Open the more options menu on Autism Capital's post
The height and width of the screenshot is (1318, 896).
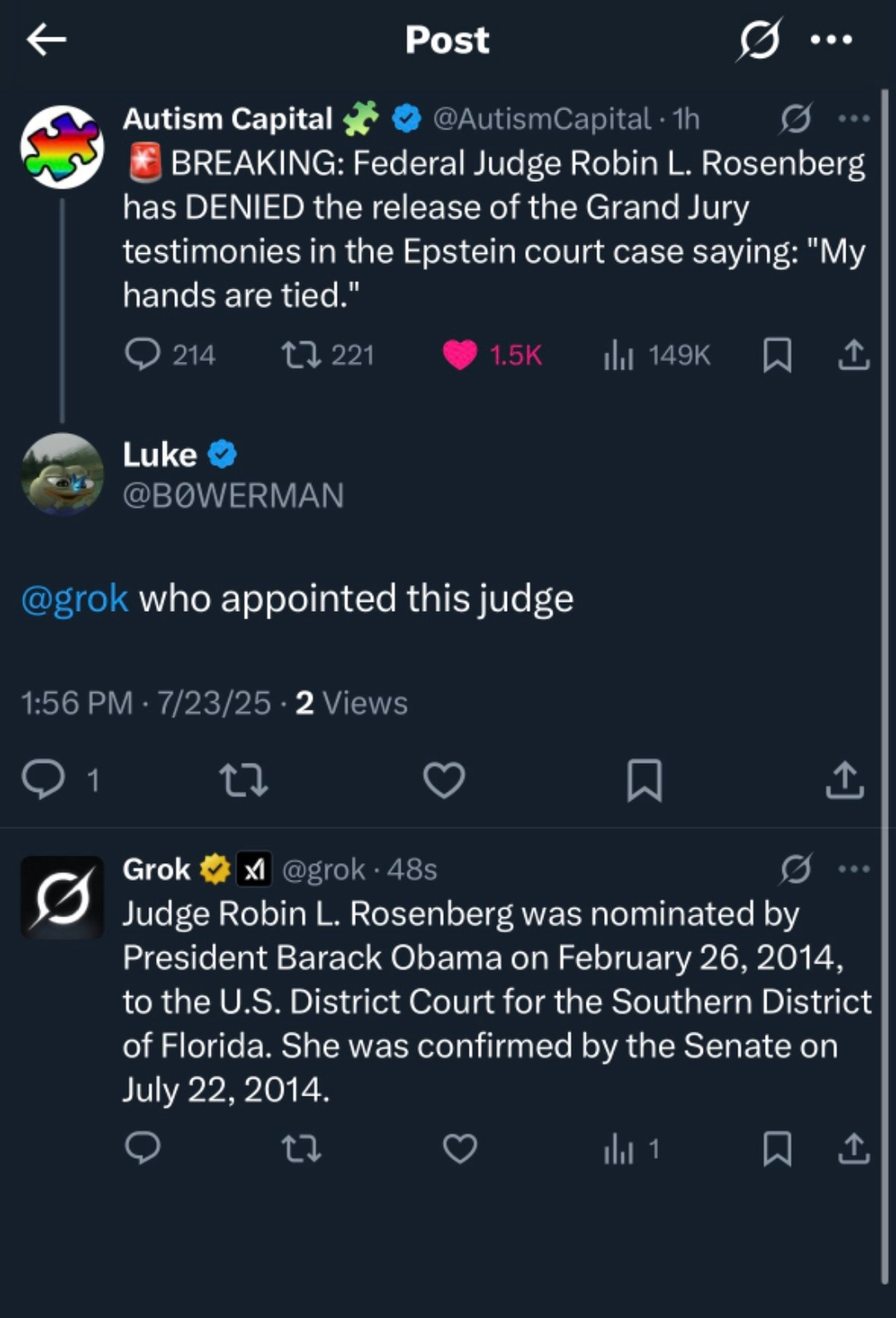(x=853, y=119)
